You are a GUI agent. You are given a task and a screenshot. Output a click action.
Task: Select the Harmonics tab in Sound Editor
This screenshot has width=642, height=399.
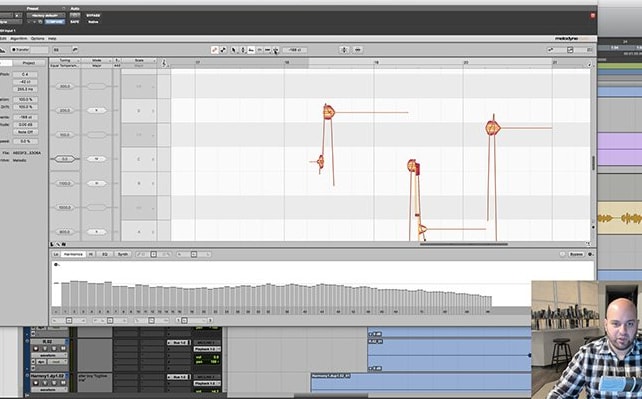[73, 254]
